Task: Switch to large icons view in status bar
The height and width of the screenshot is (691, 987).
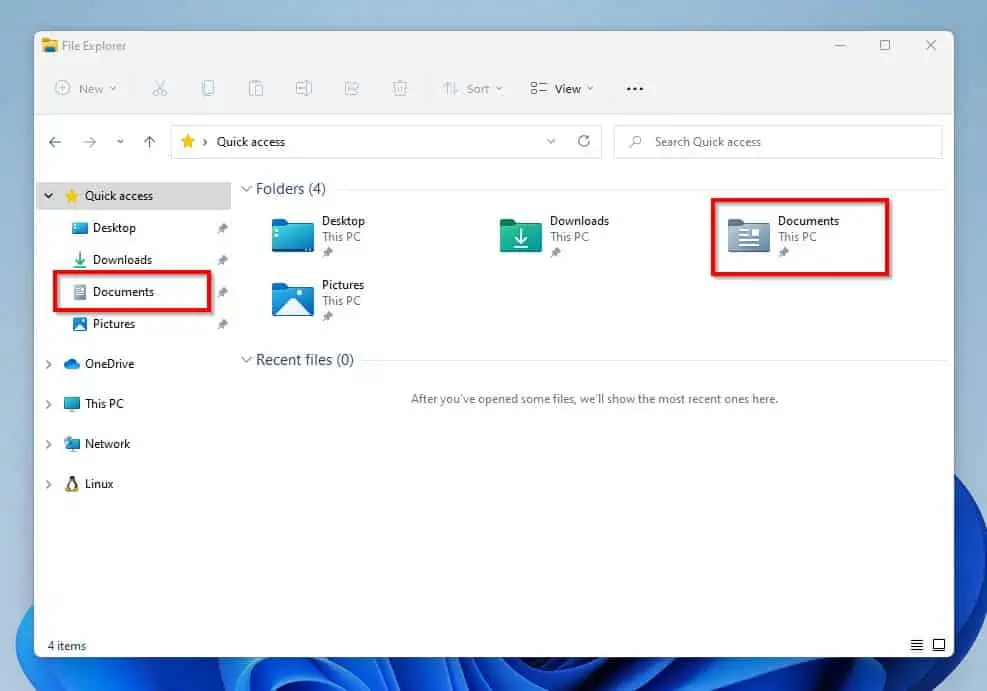Action: pyautogui.click(x=939, y=645)
